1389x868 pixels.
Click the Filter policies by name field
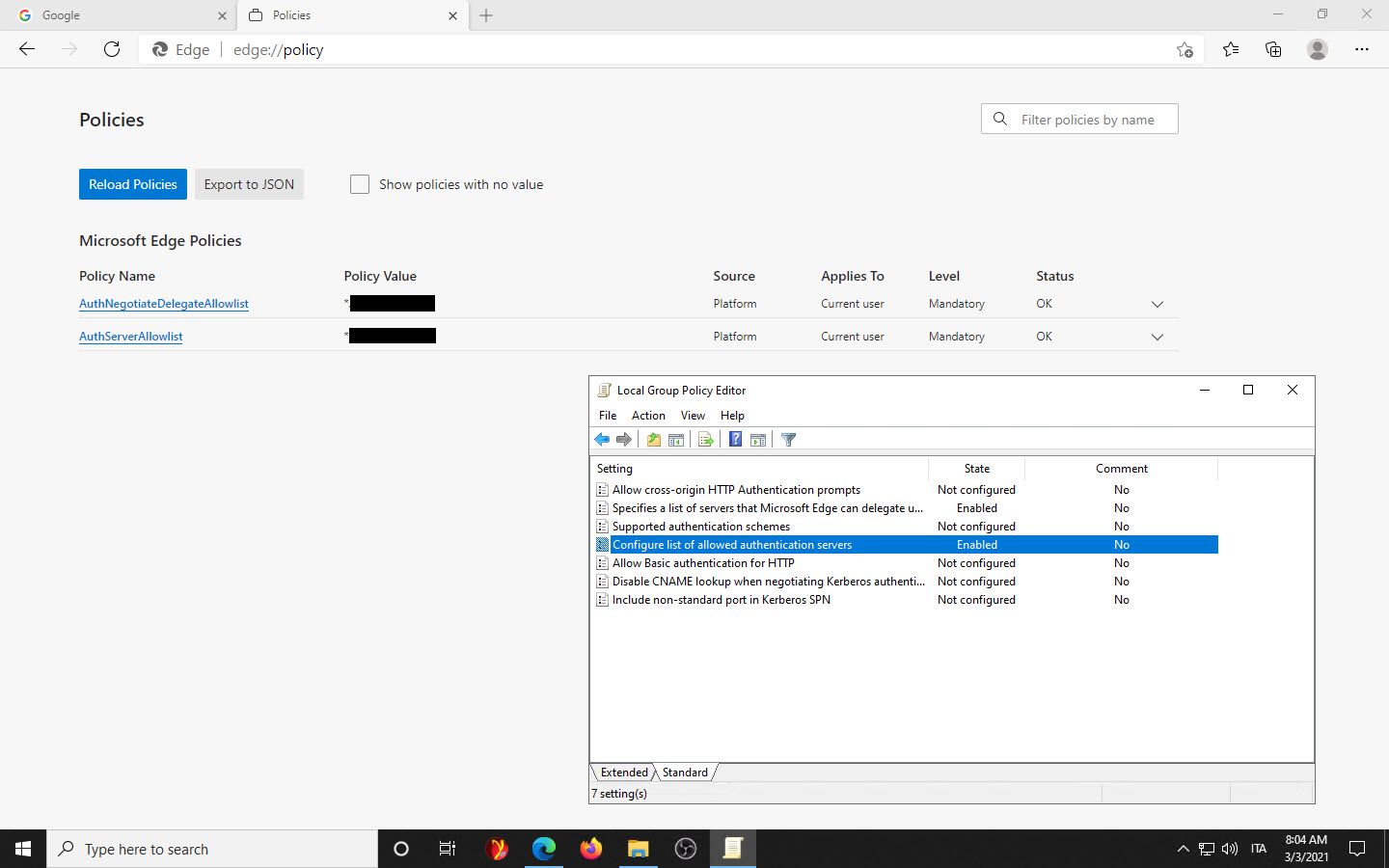coord(1087,120)
